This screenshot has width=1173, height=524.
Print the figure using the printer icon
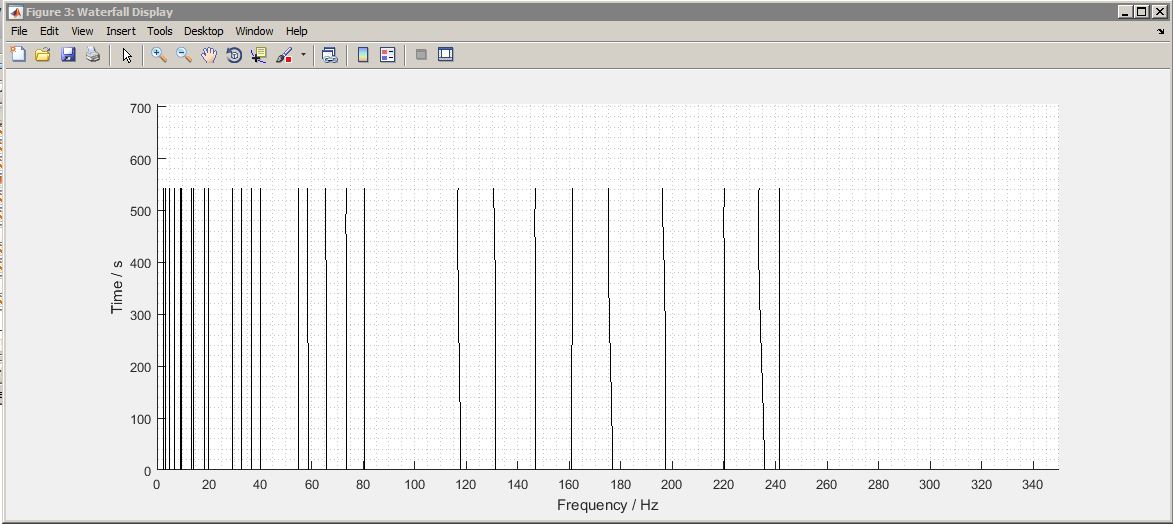click(93, 55)
